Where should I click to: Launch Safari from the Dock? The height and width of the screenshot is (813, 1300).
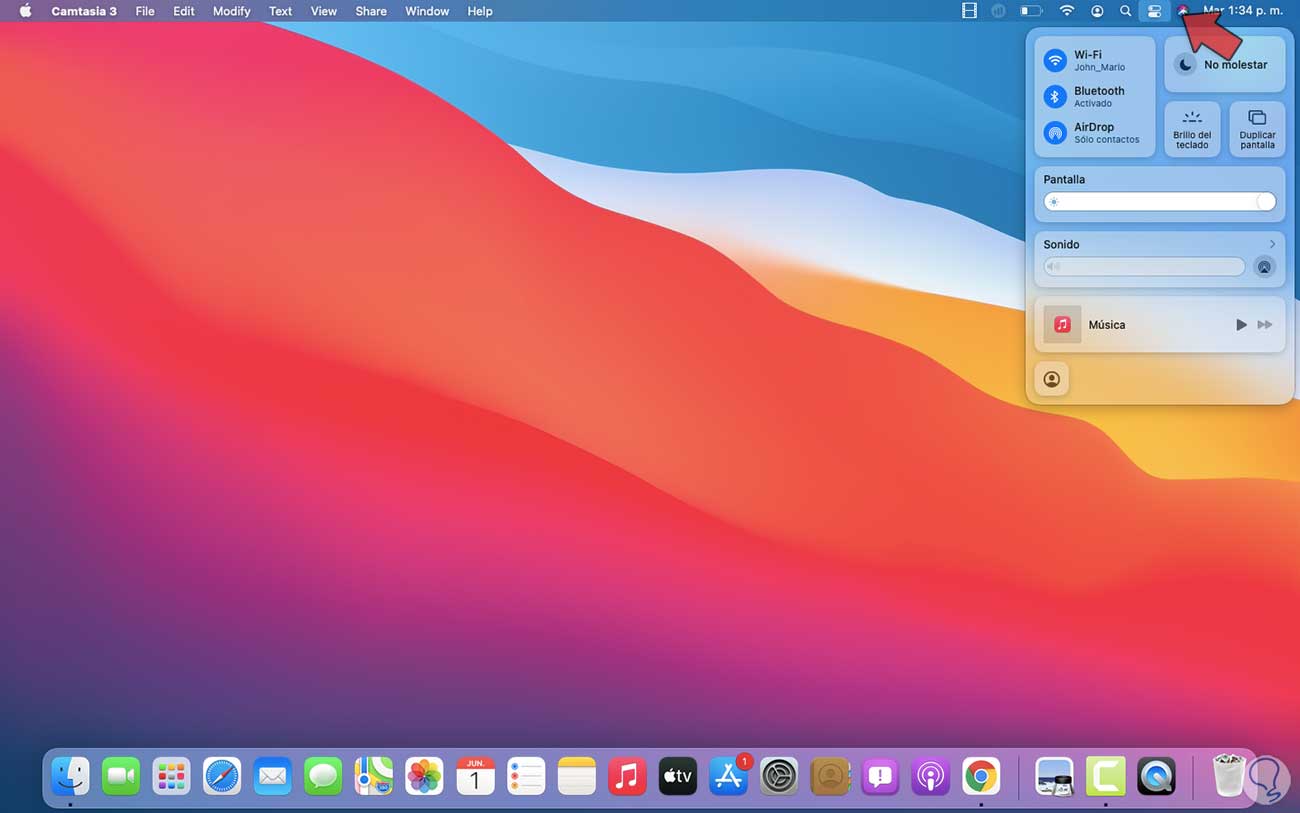(222, 776)
